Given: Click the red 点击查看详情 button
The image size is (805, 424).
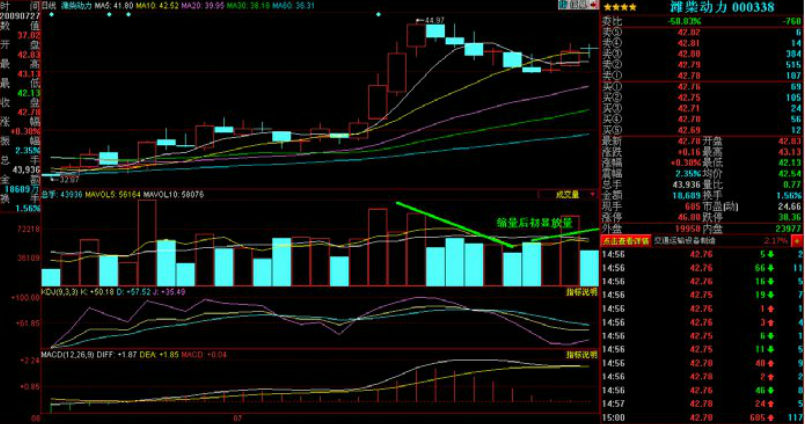Looking at the screenshot, I should (626, 241).
